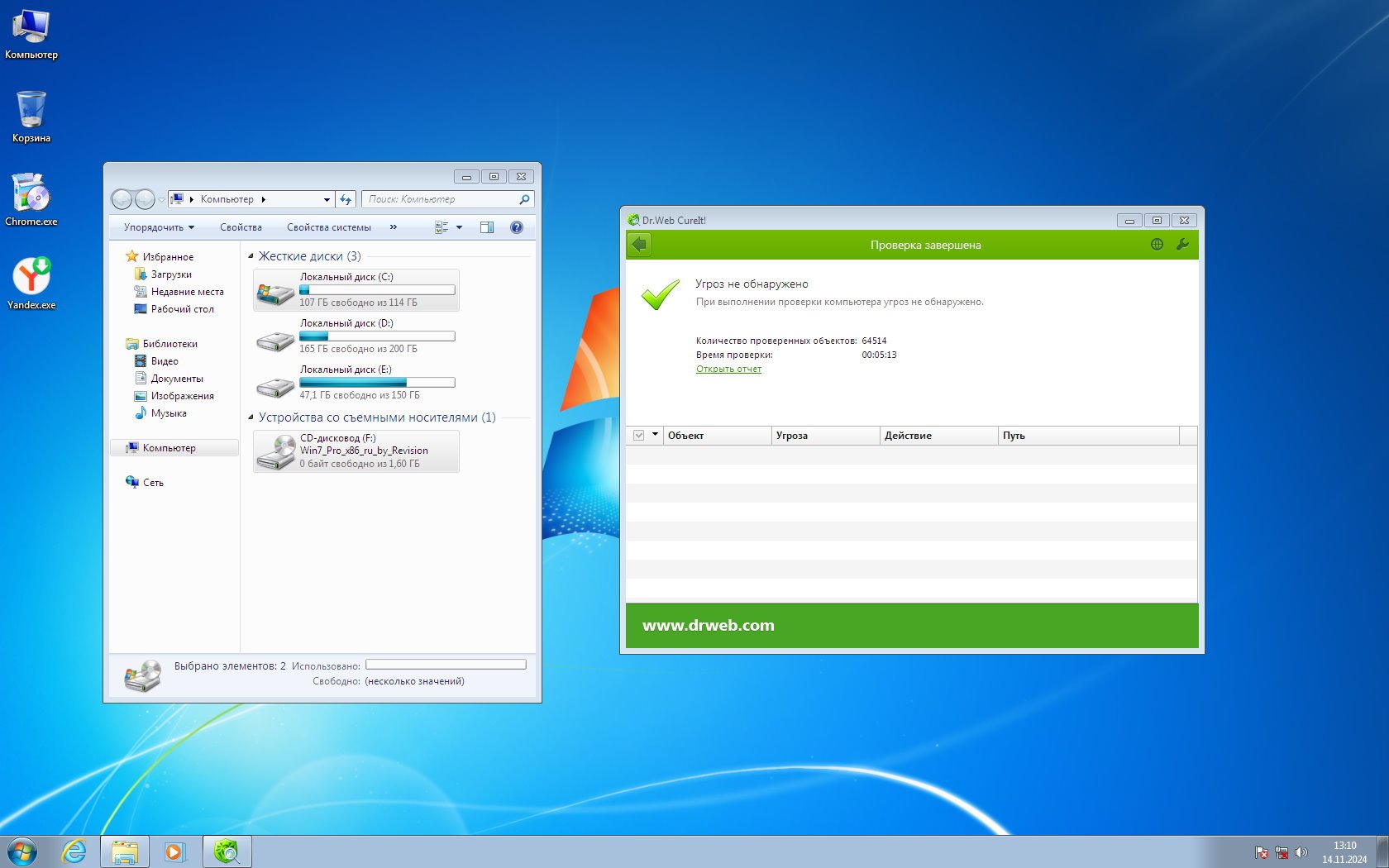Open Internet Explorer from the taskbar
The width and height of the screenshot is (1389, 868).
point(74,851)
